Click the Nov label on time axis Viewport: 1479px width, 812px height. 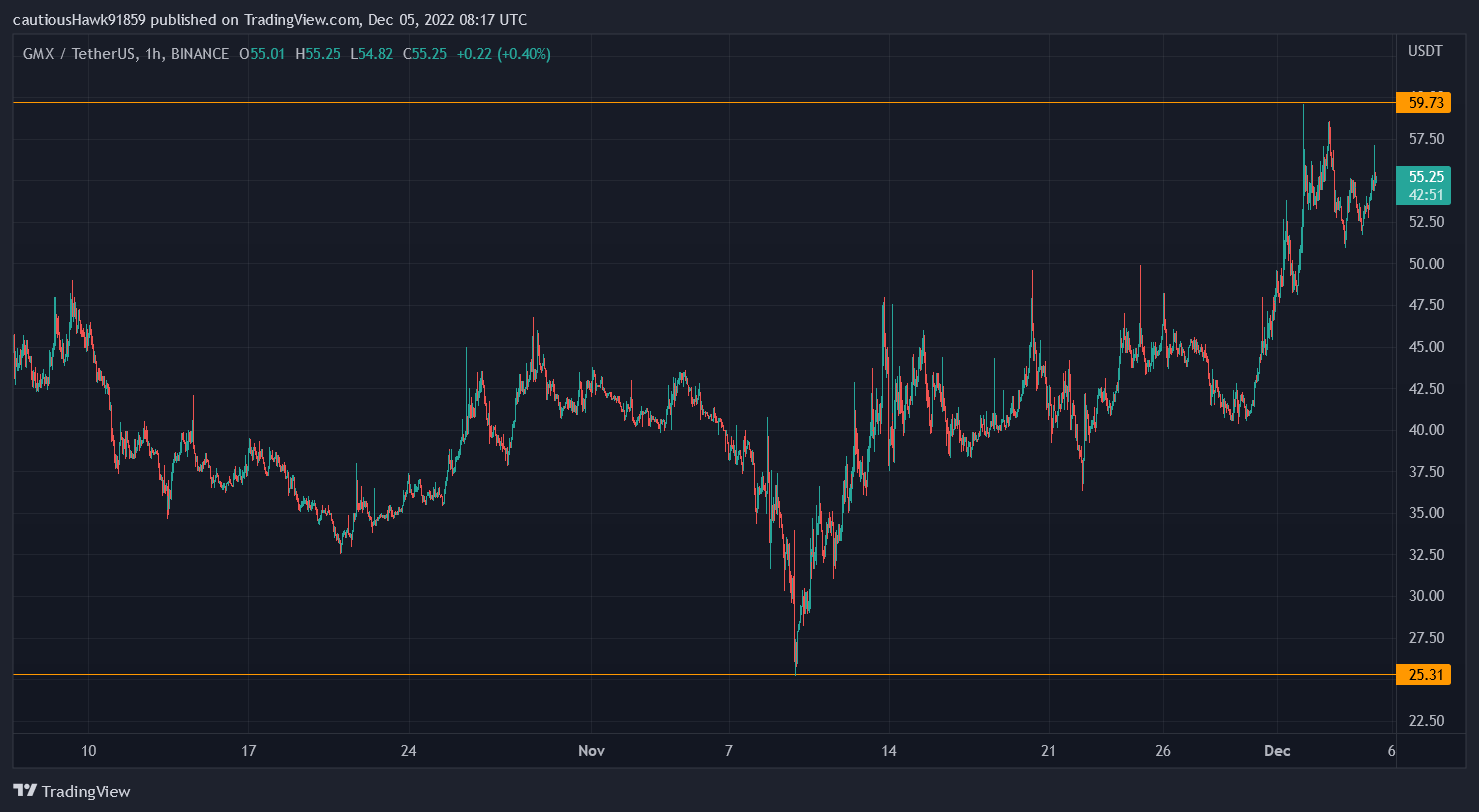point(592,750)
